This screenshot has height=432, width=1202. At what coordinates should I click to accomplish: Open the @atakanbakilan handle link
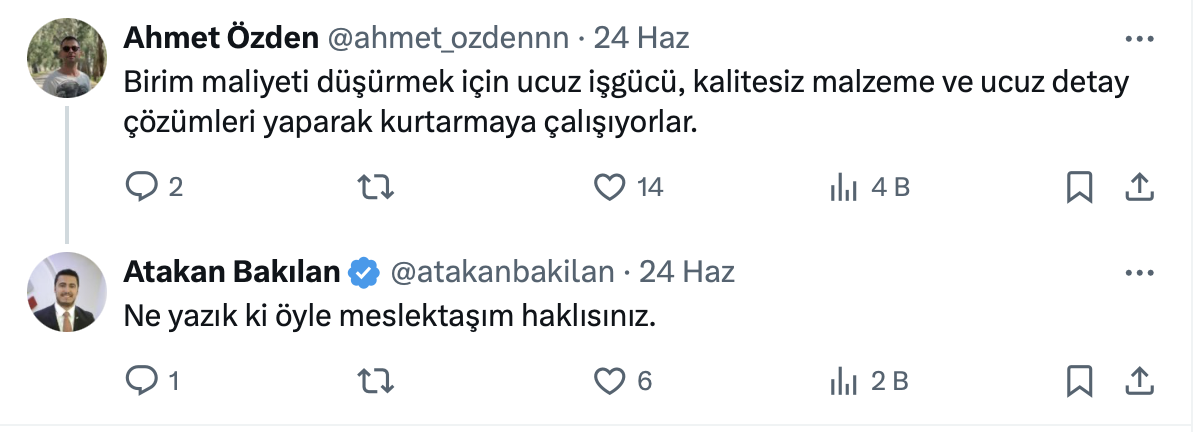501,272
